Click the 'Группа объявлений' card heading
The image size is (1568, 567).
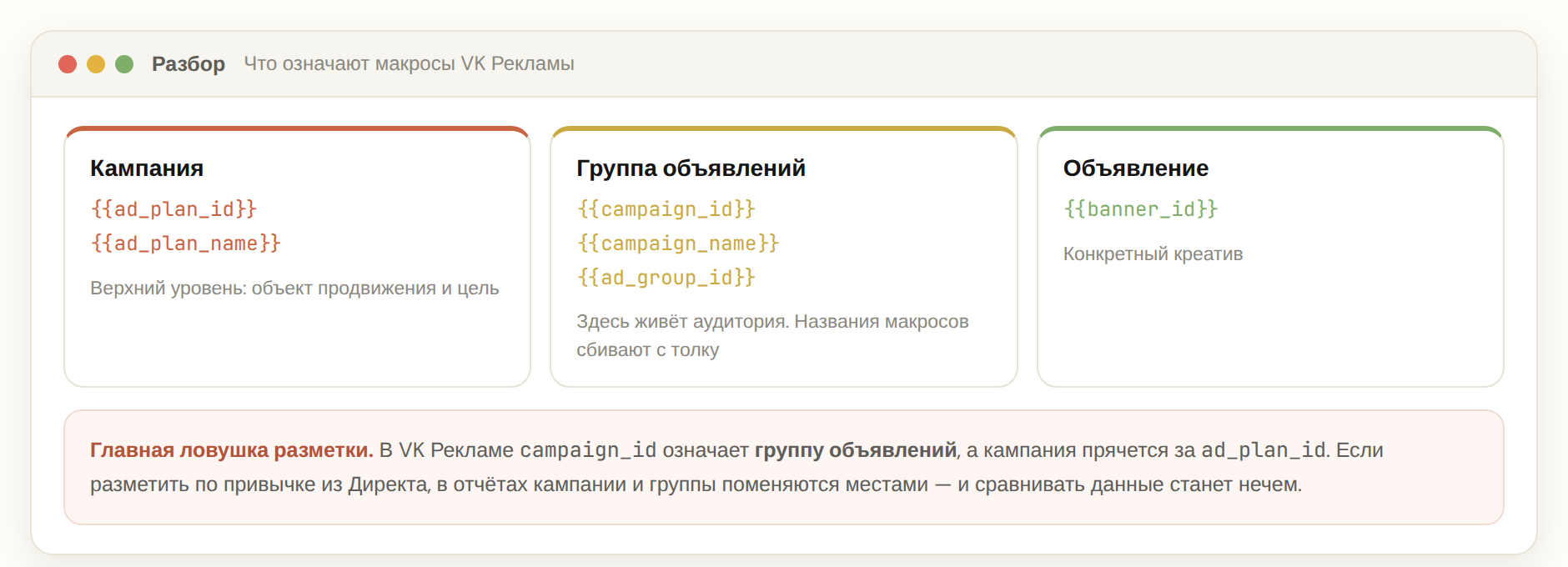(691, 168)
